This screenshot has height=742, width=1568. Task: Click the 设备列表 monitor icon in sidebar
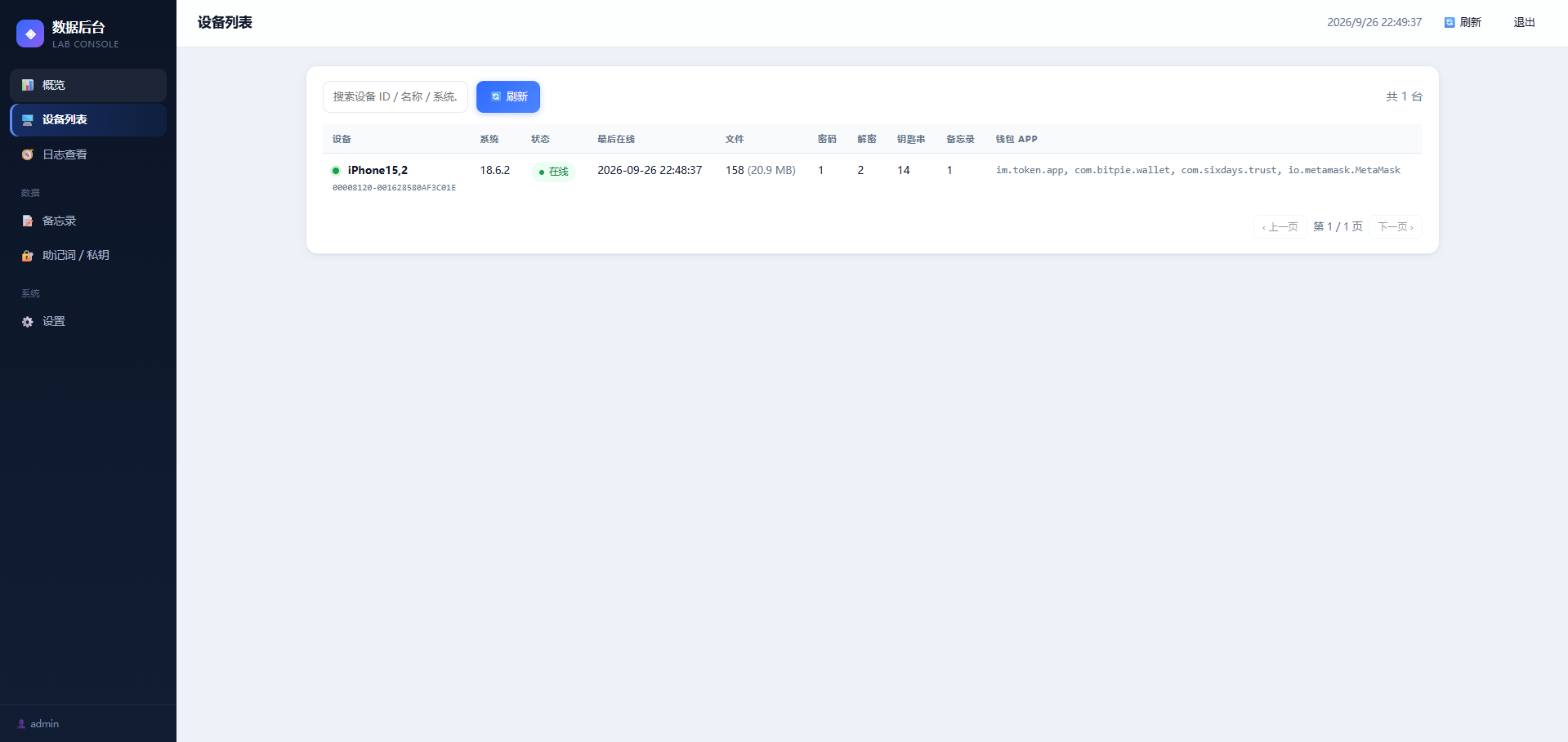click(28, 120)
